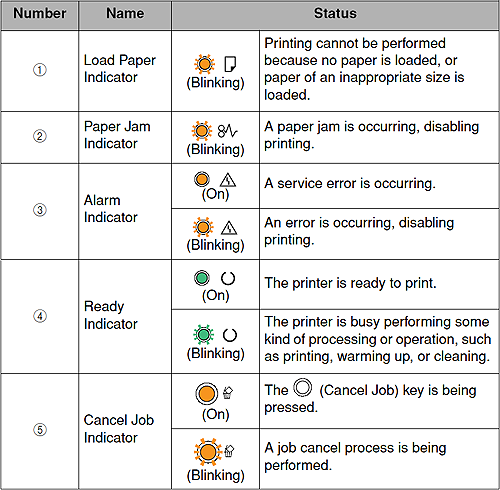Image resolution: width=500 pixels, height=490 pixels.
Task: Click the paper sheet icon beside Load Paper light
Action: pyautogui.click(x=230, y=64)
